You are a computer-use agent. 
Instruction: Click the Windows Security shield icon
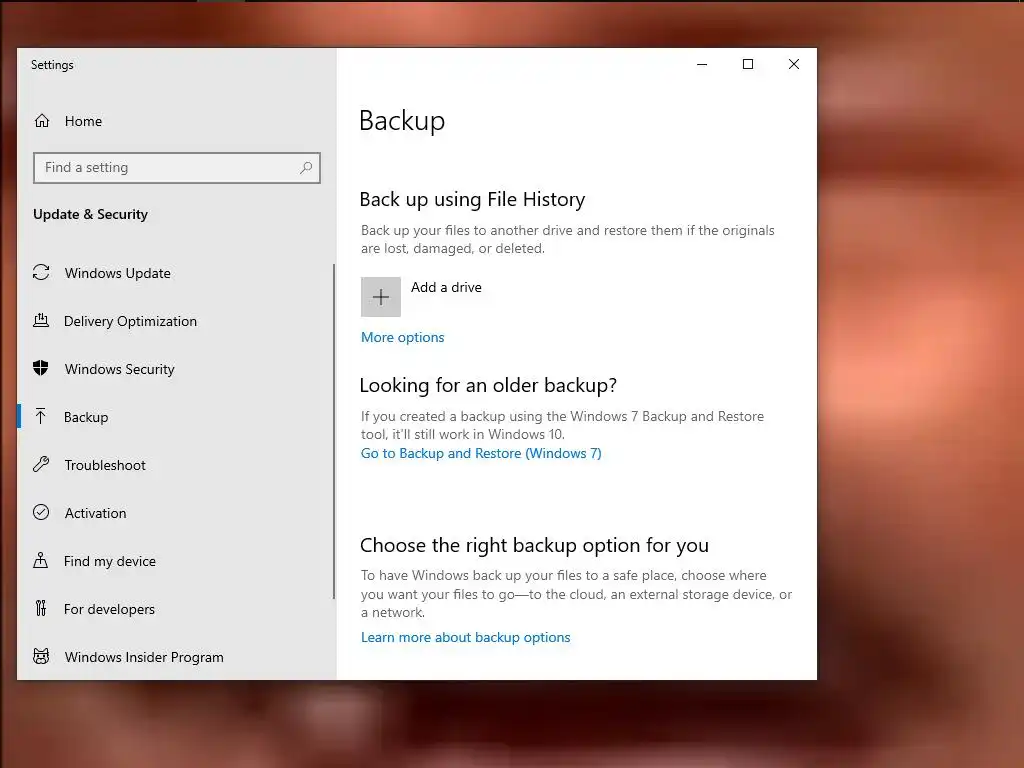(40, 368)
